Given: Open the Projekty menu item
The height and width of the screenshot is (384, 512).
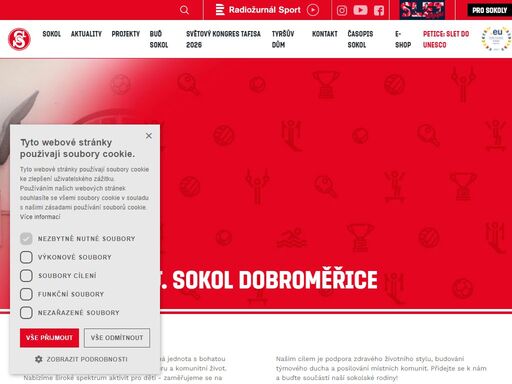Looking at the screenshot, I should (126, 34).
